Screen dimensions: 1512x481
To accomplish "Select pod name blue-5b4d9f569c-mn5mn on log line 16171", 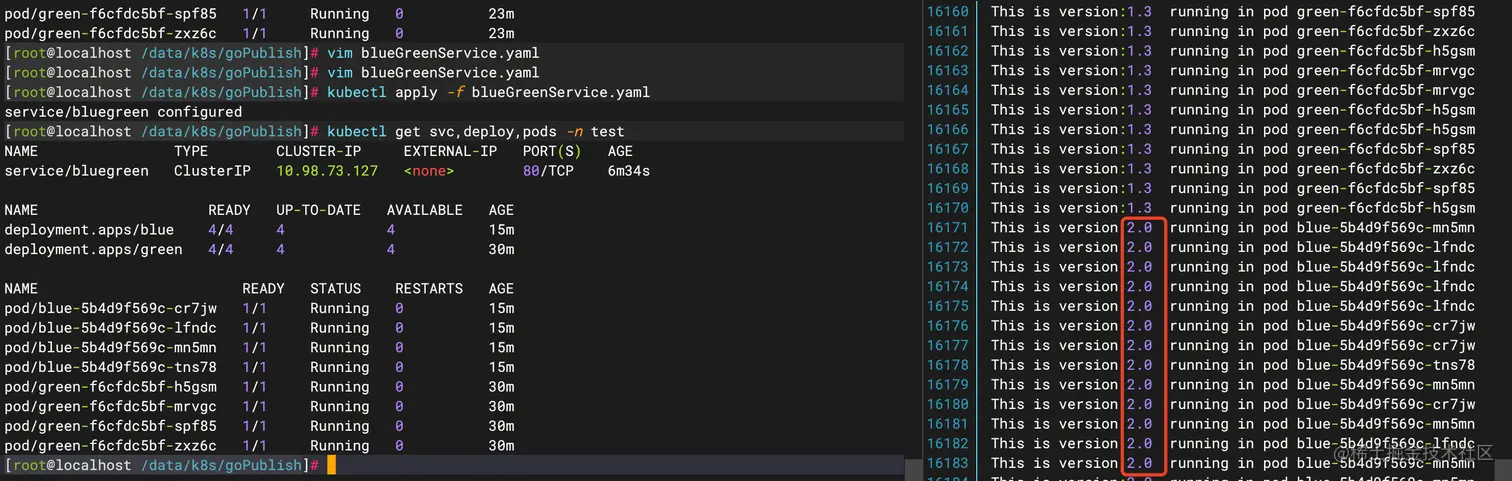I will (1386, 228).
